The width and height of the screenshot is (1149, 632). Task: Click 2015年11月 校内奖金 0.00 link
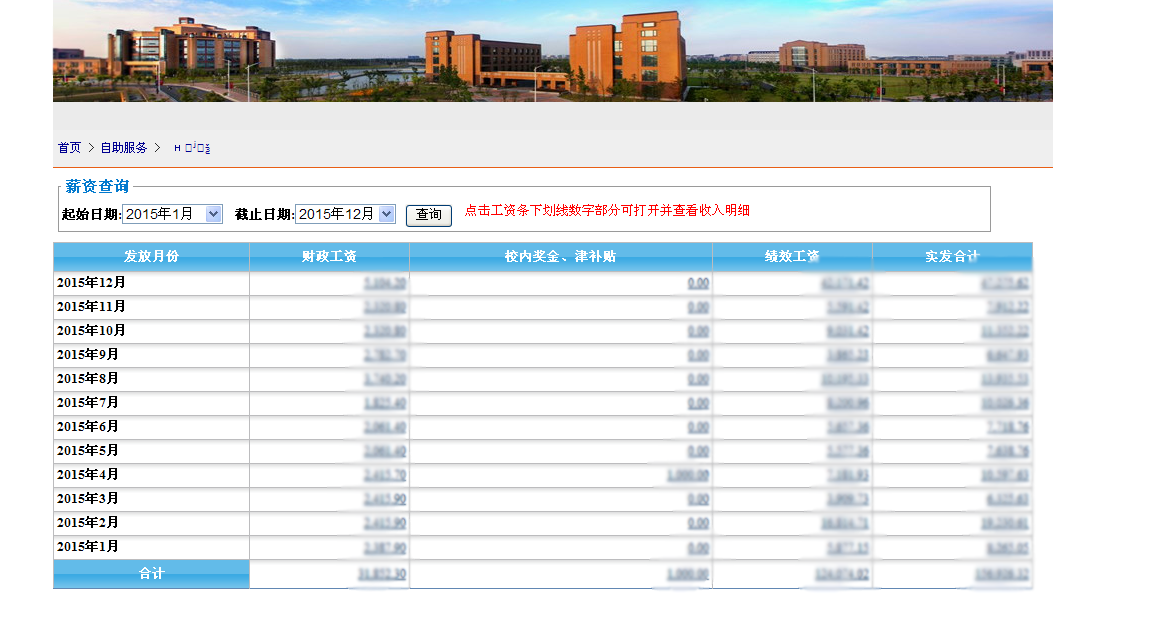698,307
